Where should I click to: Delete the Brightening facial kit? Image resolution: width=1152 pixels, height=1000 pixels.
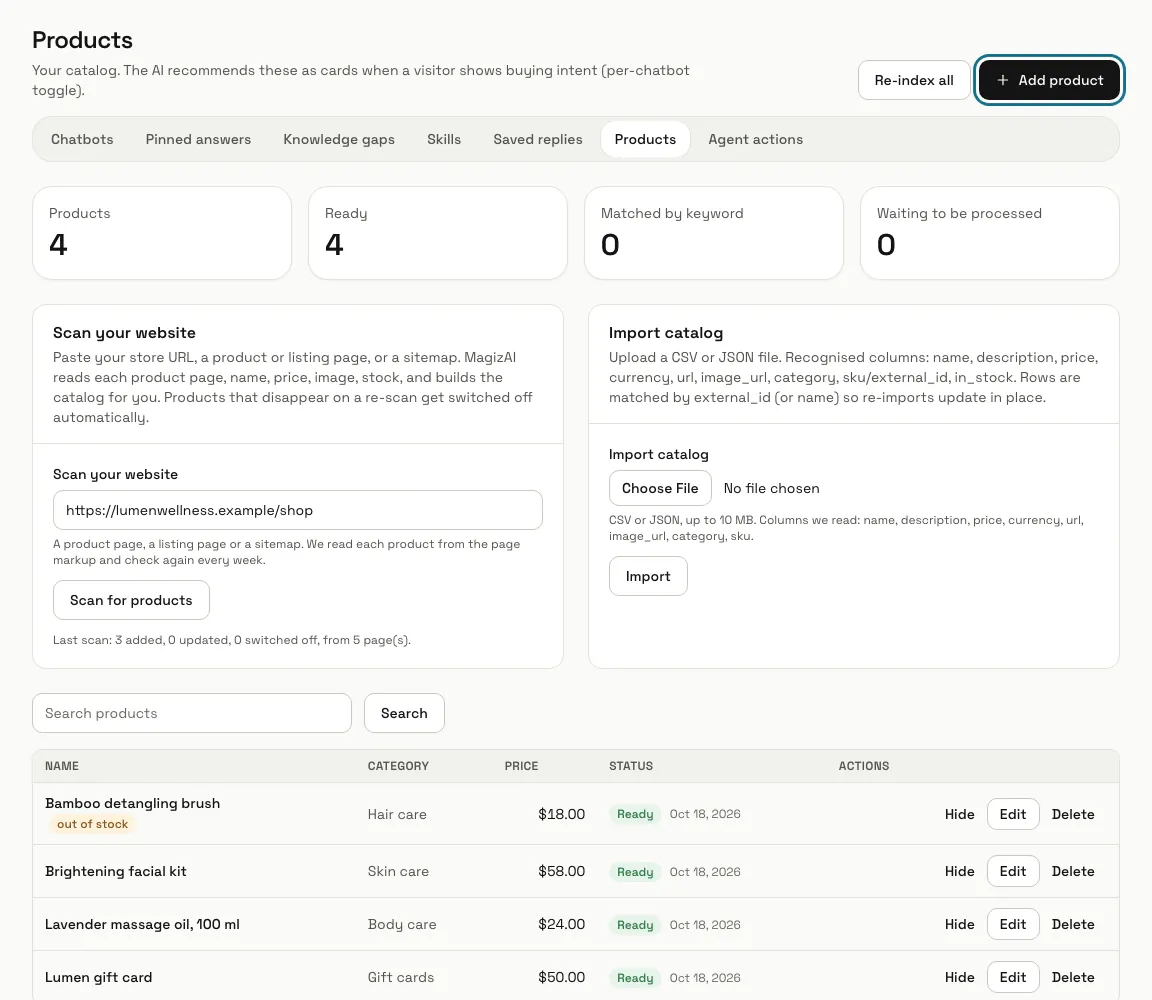(x=1073, y=871)
